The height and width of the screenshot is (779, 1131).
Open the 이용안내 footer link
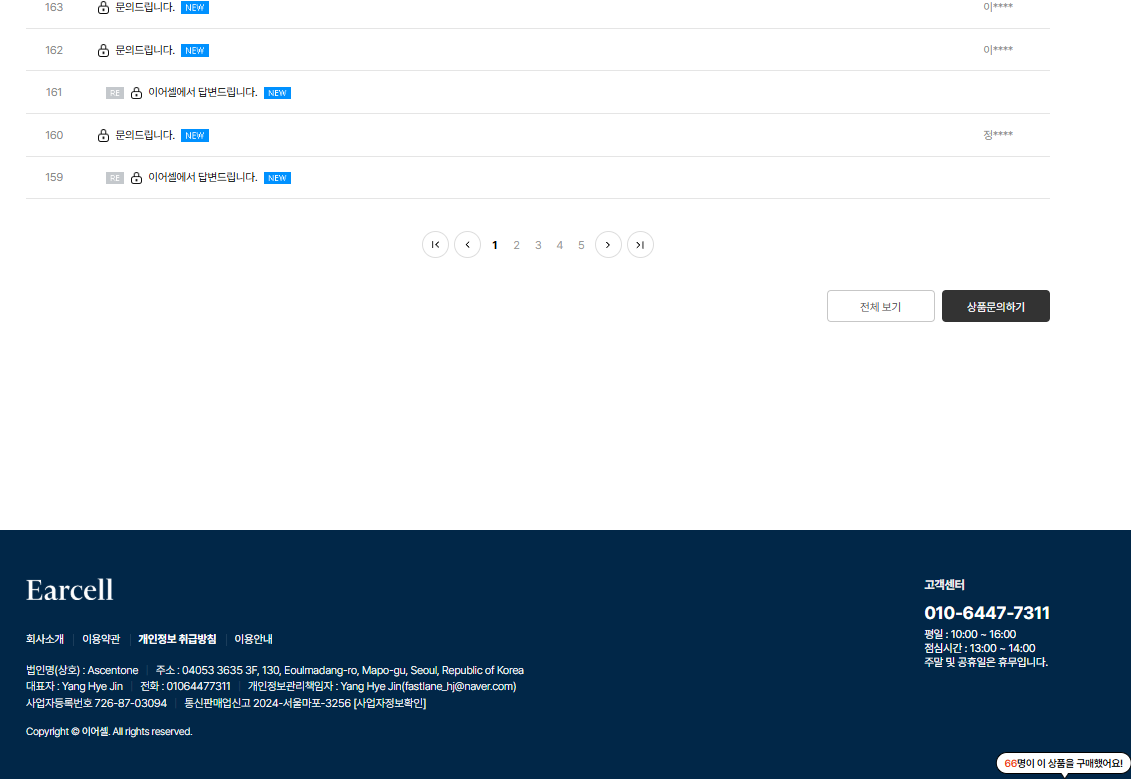point(253,639)
